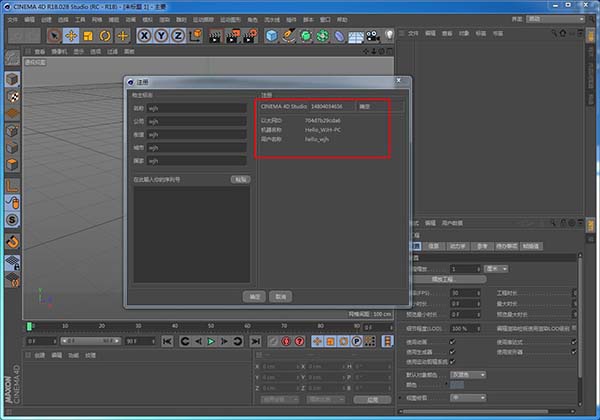Image resolution: width=600 pixels, height=420 pixels.
Task: Play the animation forward
Action: tap(211, 341)
